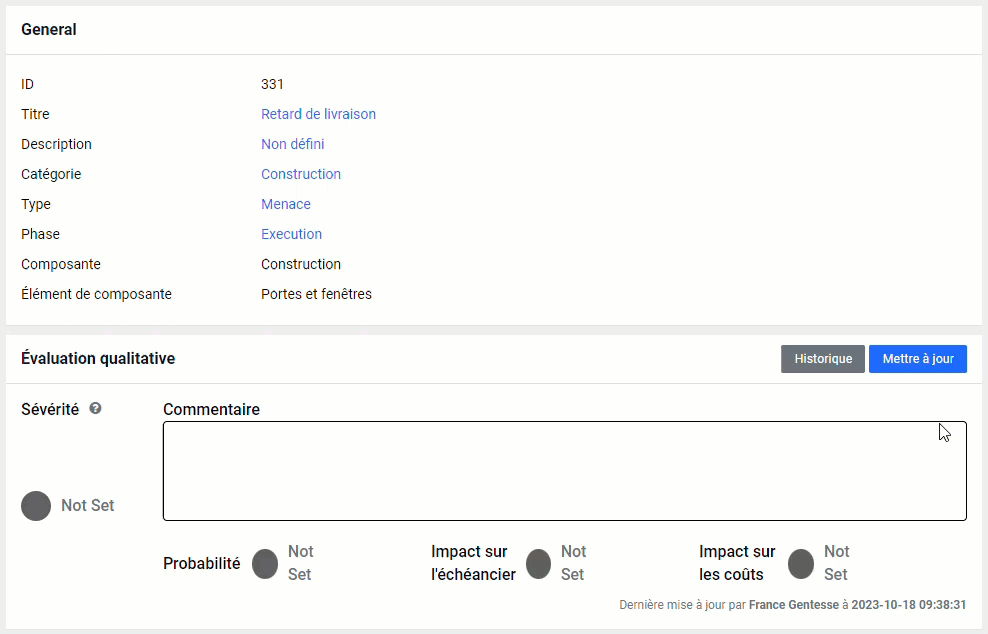988x634 pixels.
Task: Click the Portes et fenêtres element value
Action: tap(316, 294)
